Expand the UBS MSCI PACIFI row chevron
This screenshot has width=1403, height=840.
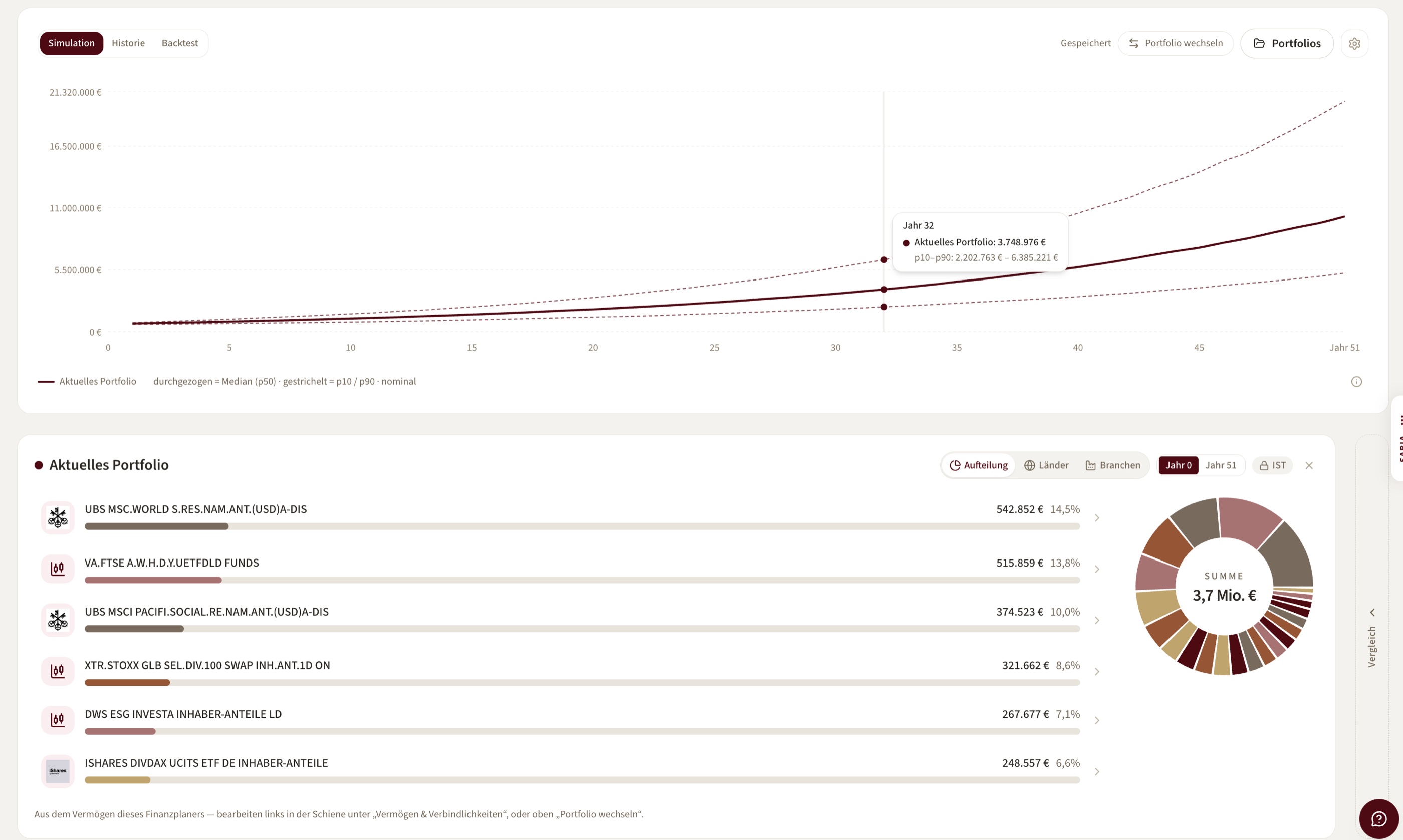[1097, 621]
